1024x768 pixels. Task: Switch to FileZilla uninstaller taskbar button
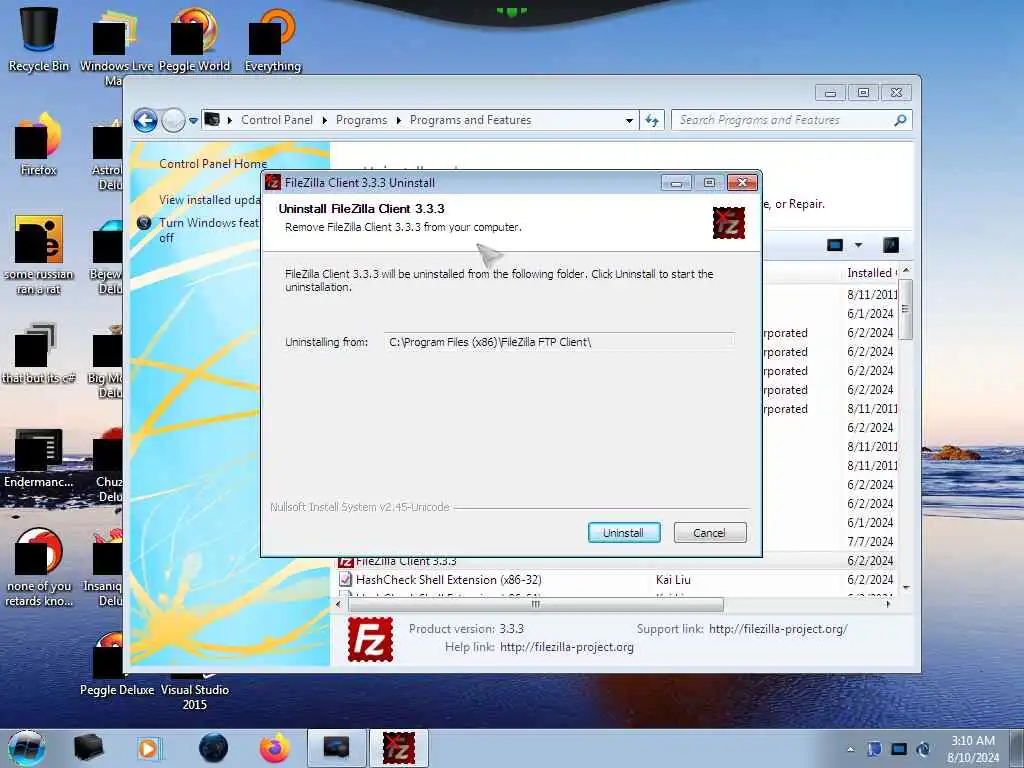coord(399,748)
